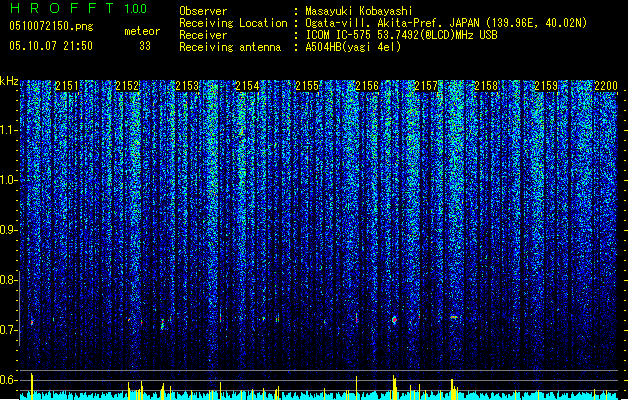Click the 2152 time marker
The image size is (629, 400).
[x=127, y=86]
